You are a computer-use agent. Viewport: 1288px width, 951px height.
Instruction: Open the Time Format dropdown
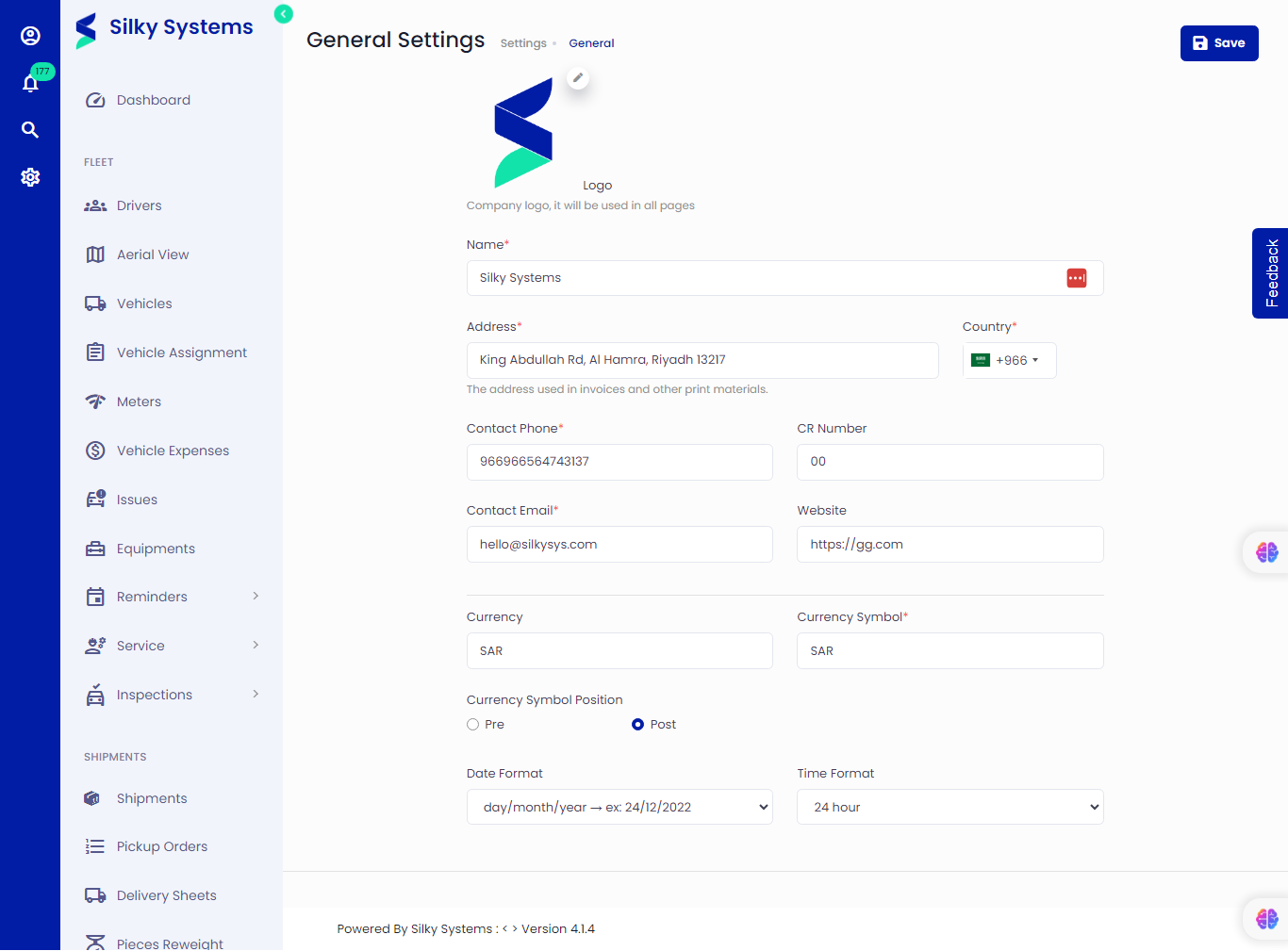click(949, 808)
